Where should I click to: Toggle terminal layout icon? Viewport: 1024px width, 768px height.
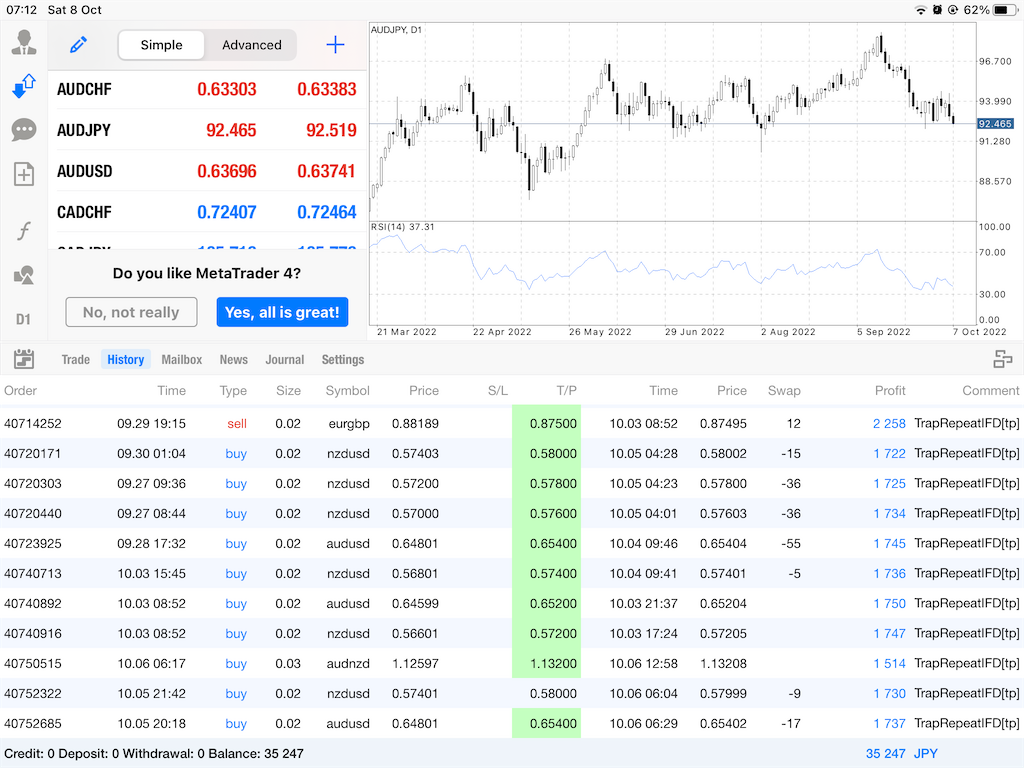click(x=1002, y=359)
